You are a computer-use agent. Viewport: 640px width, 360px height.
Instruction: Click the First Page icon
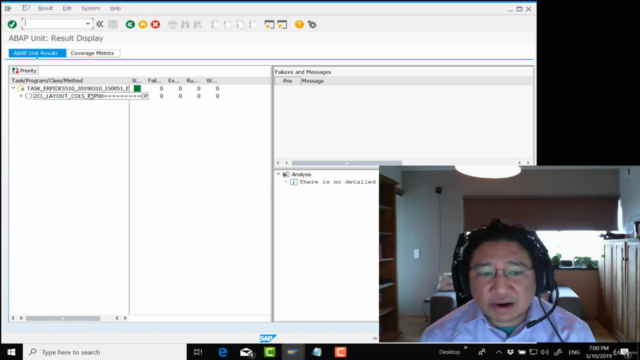point(215,24)
